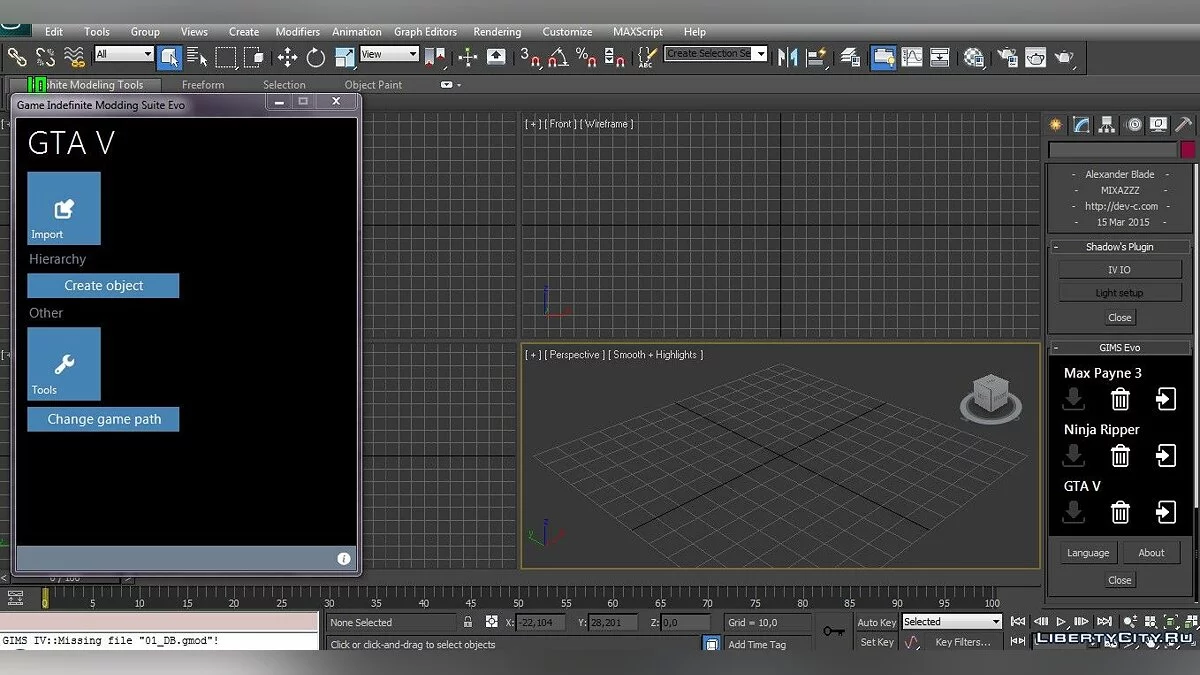Screen dimensions: 1200x675
Task: Open the reference coordinate 'View' dropdown
Action: point(389,54)
